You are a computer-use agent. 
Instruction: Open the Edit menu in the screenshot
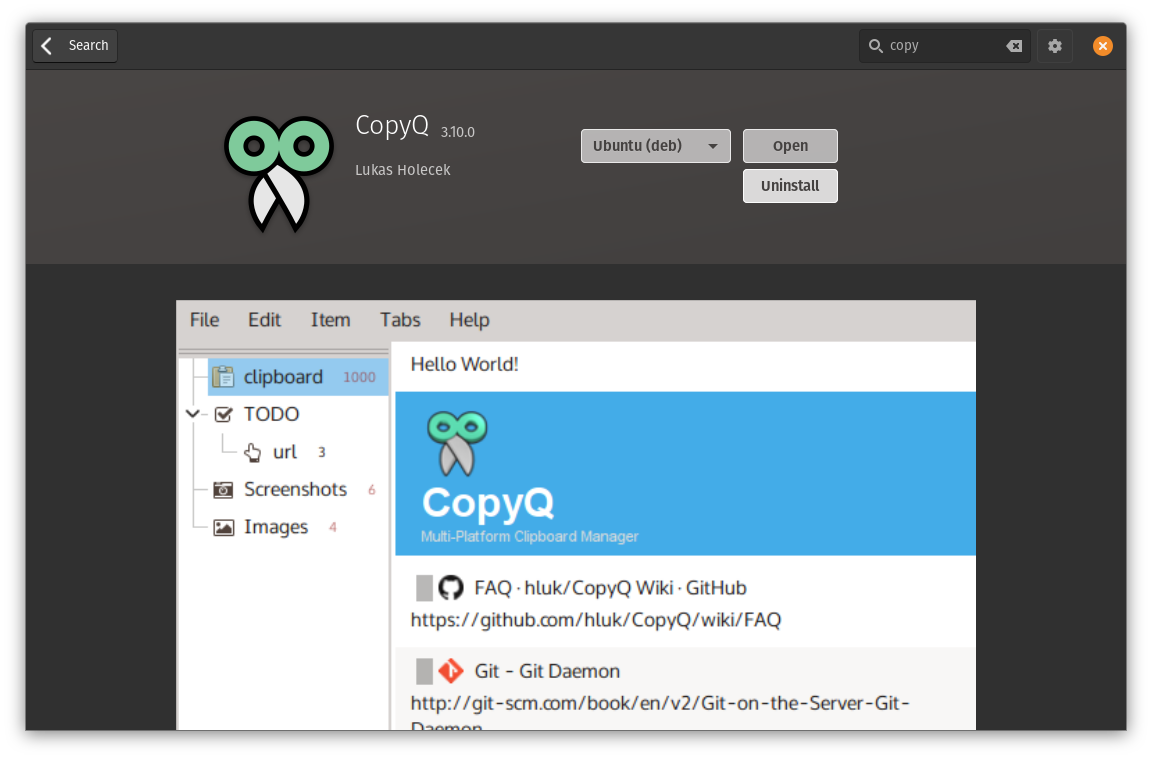264,320
